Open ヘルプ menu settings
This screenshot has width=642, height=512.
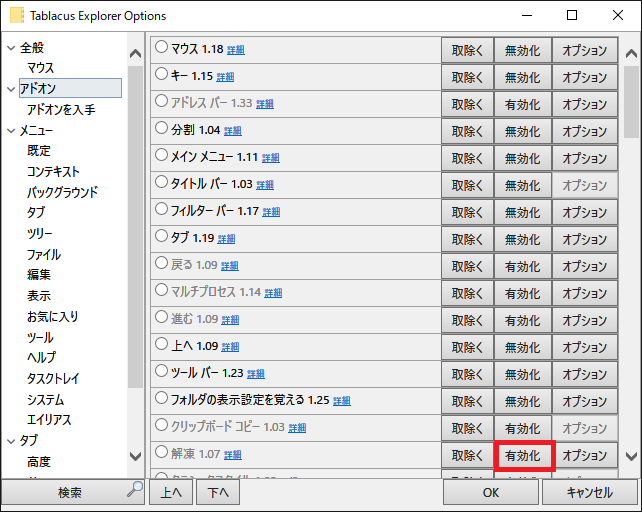pos(41,358)
